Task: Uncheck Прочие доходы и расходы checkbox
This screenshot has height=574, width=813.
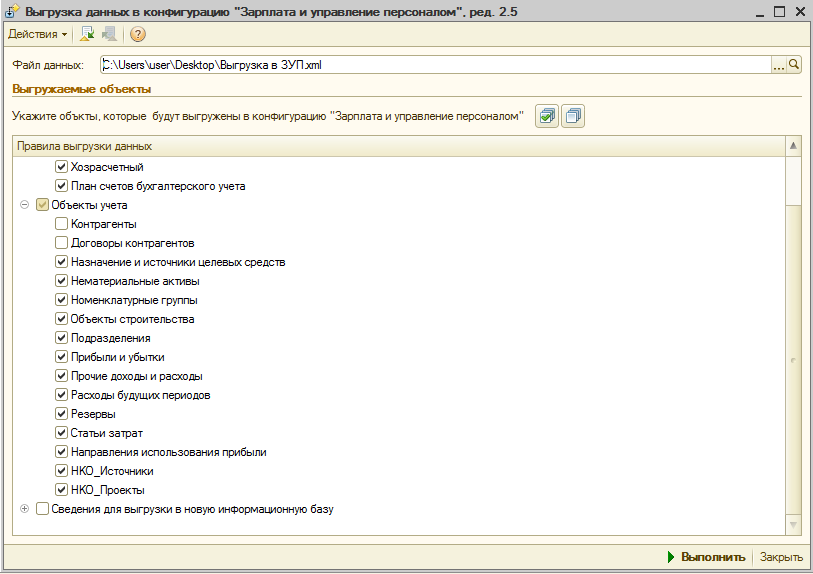Action: pyautogui.click(x=61, y=376)
